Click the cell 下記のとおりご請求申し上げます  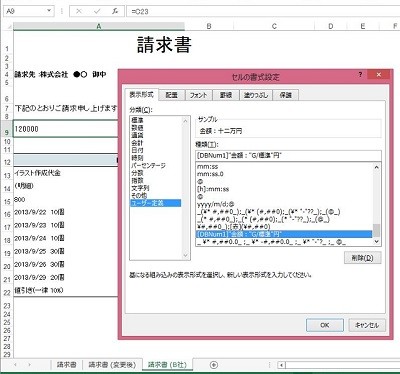click(x=66, y=108)
